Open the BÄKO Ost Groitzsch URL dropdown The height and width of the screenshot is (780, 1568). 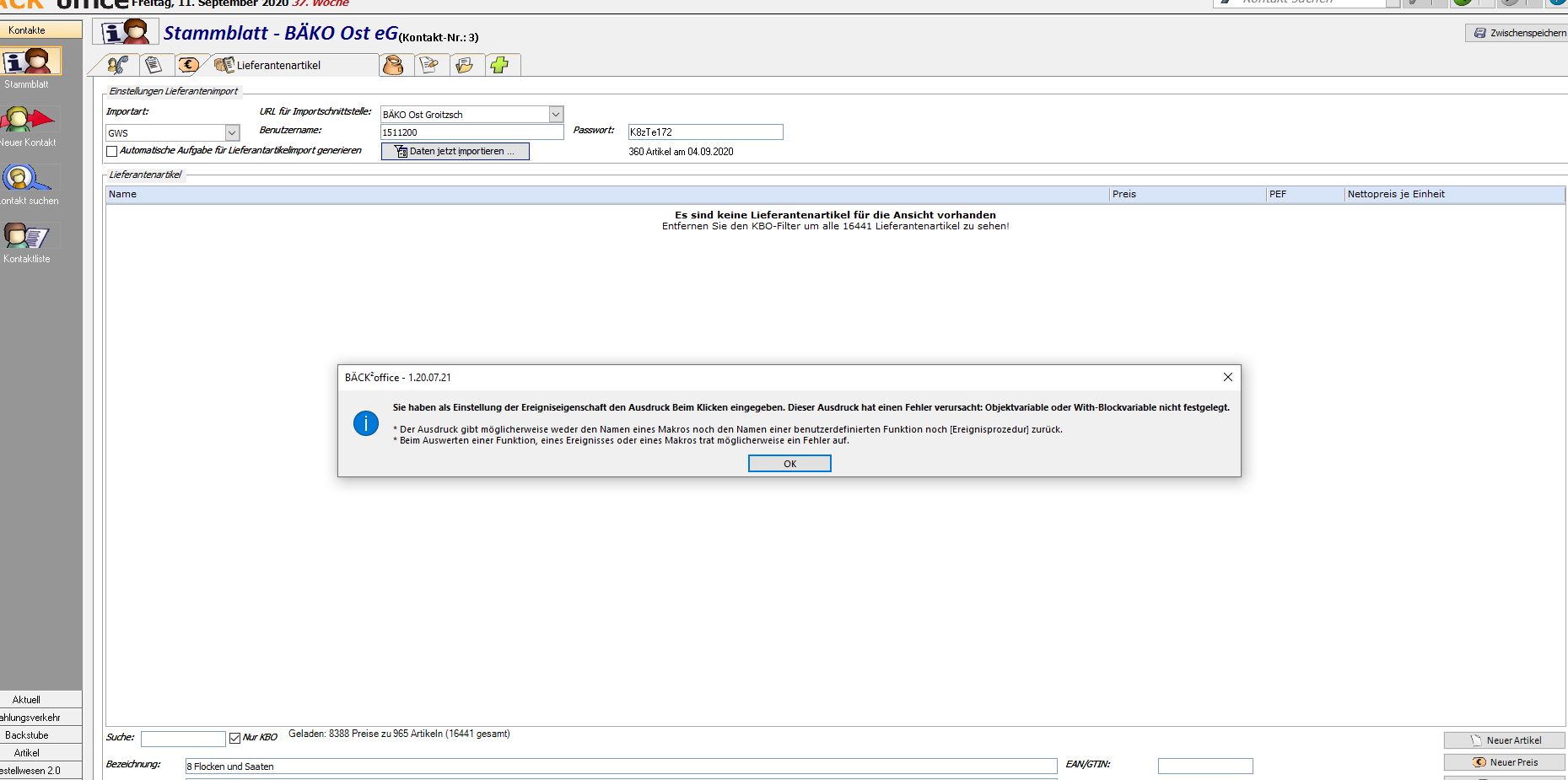tap(555, 115)
